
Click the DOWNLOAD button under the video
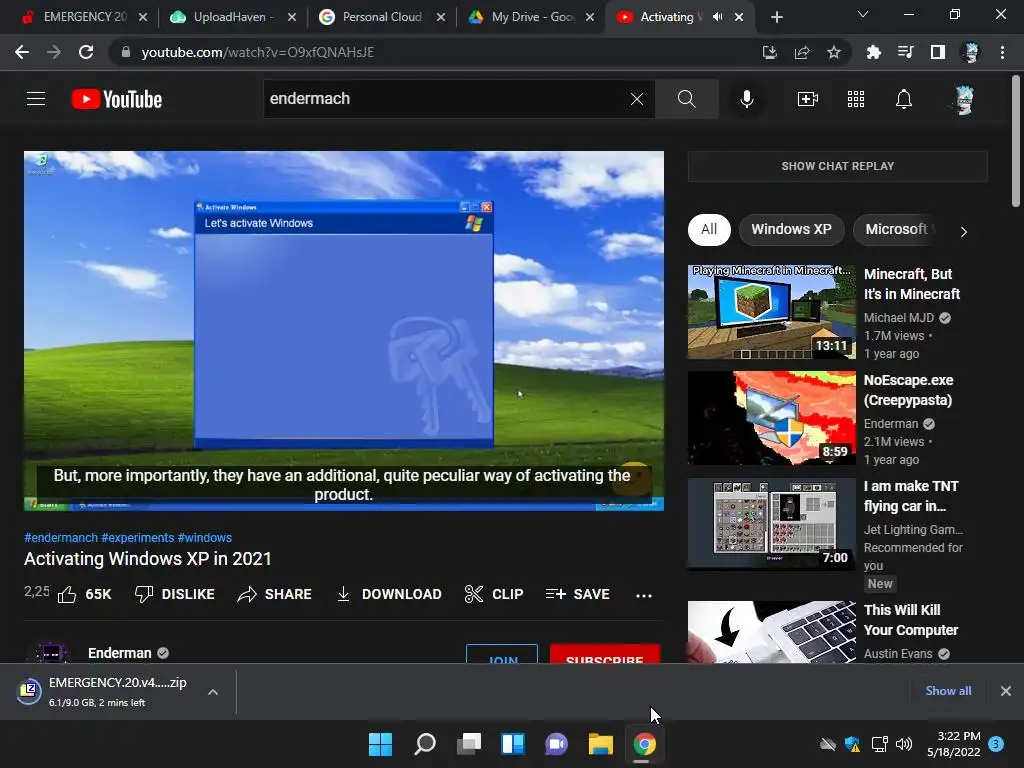(x=389, y=594)
